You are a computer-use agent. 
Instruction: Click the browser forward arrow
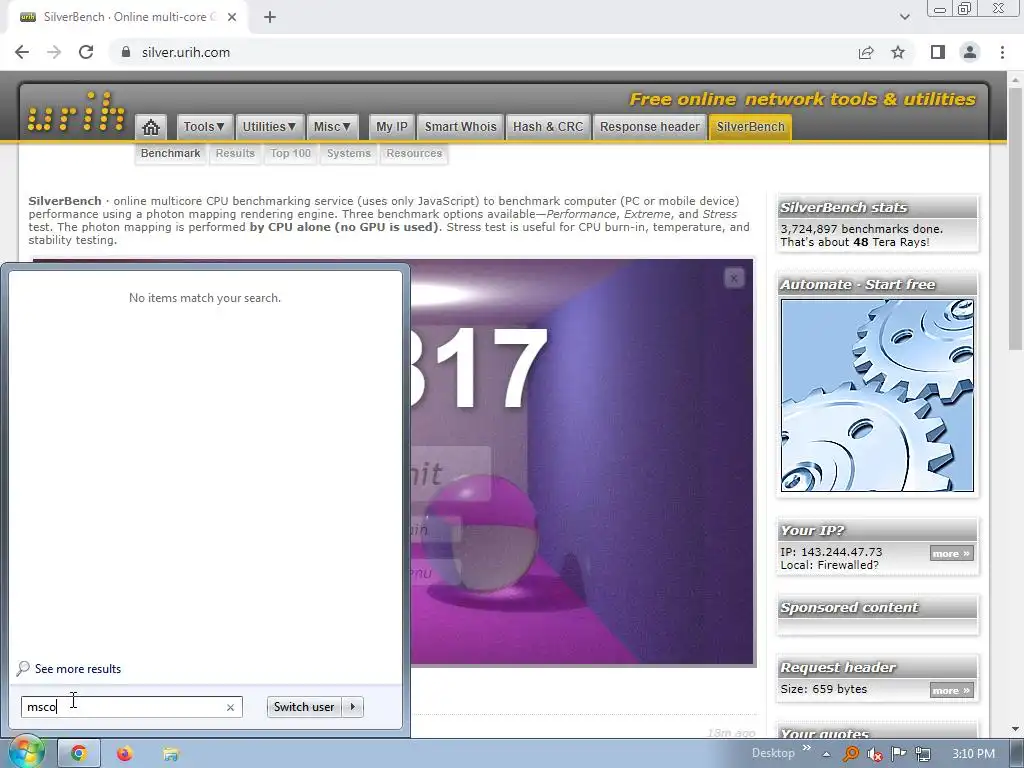[x=54, y=52]
